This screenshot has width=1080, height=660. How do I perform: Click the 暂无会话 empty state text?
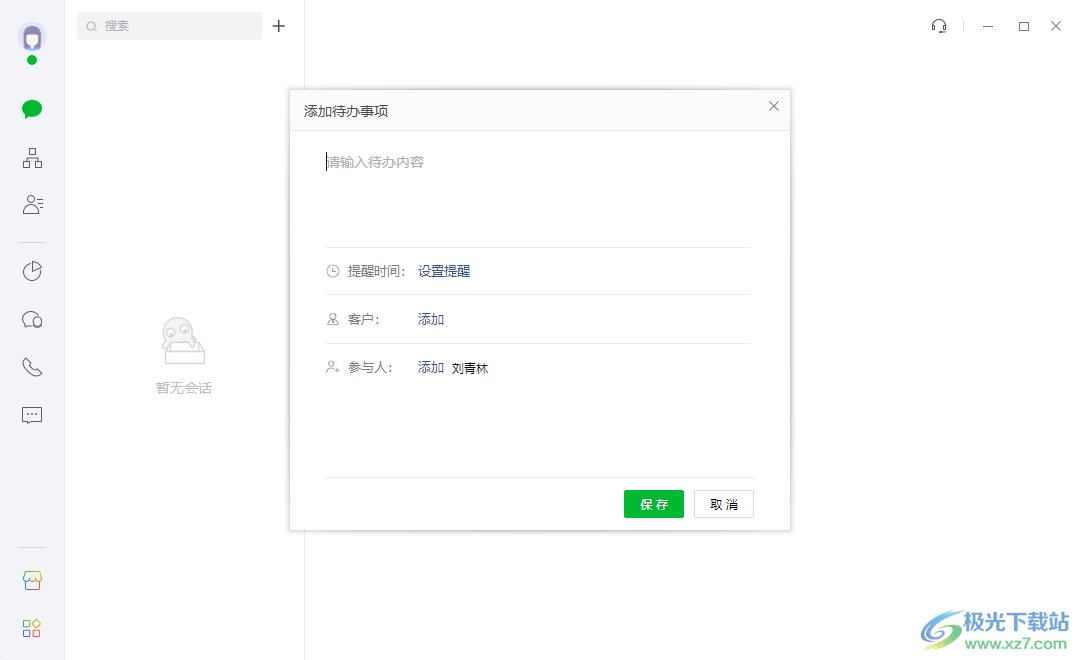pyautogui.click(x=184, y=389)
